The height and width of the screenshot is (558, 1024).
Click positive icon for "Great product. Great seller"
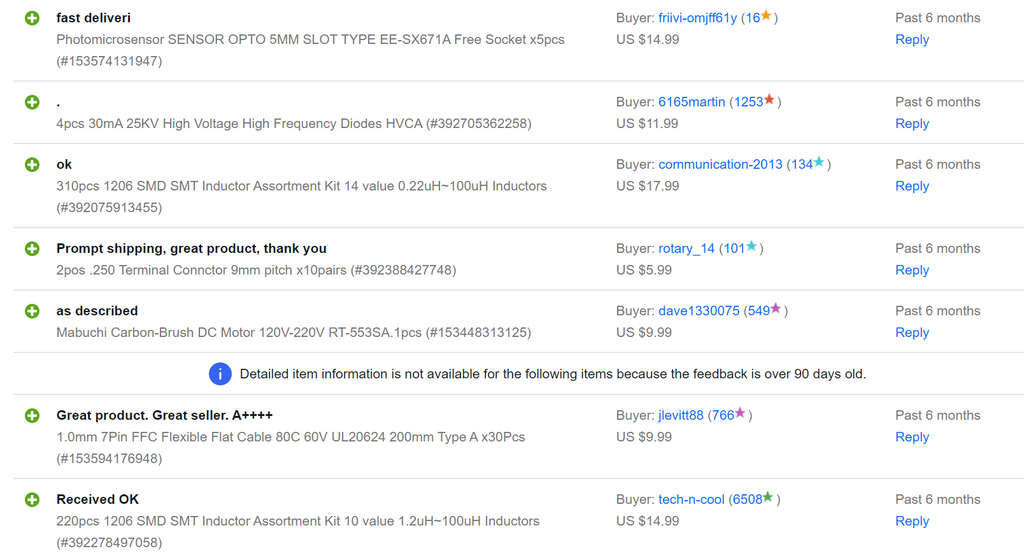coord(32,415)
